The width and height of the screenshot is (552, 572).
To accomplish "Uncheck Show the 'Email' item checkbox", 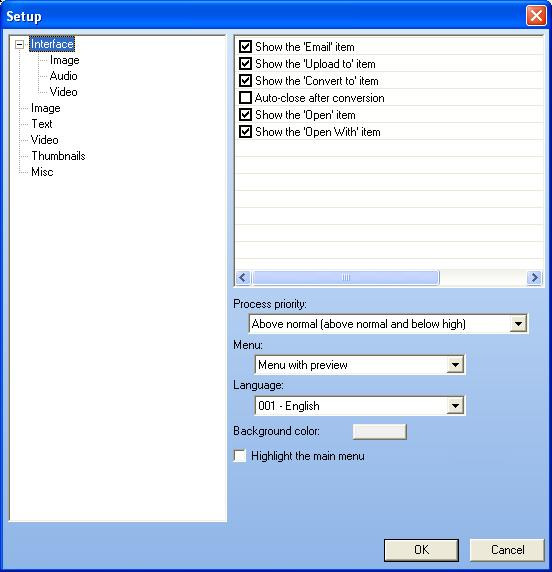I will 245,47.
